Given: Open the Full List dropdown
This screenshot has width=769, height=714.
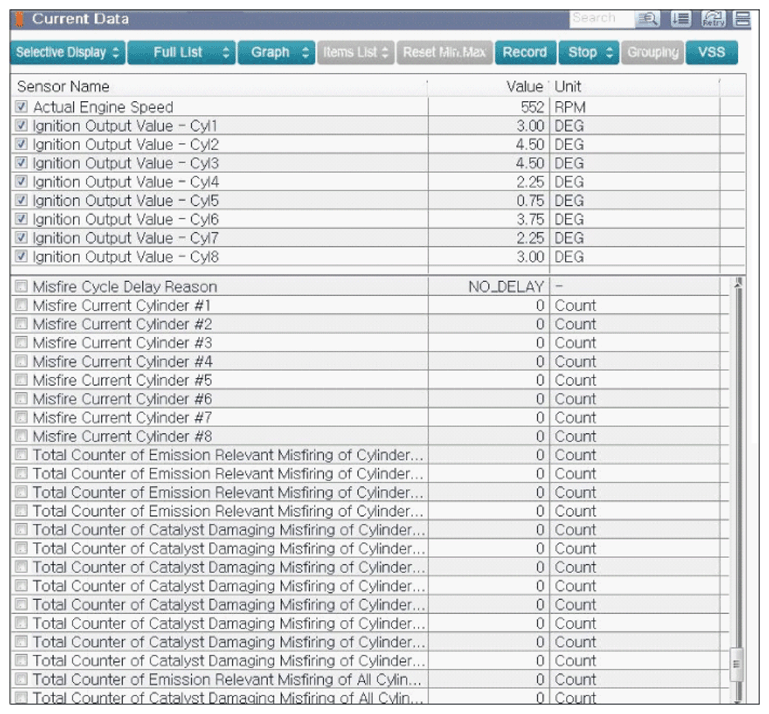Looking at the screenshot, I should click(x=181, y=52).
